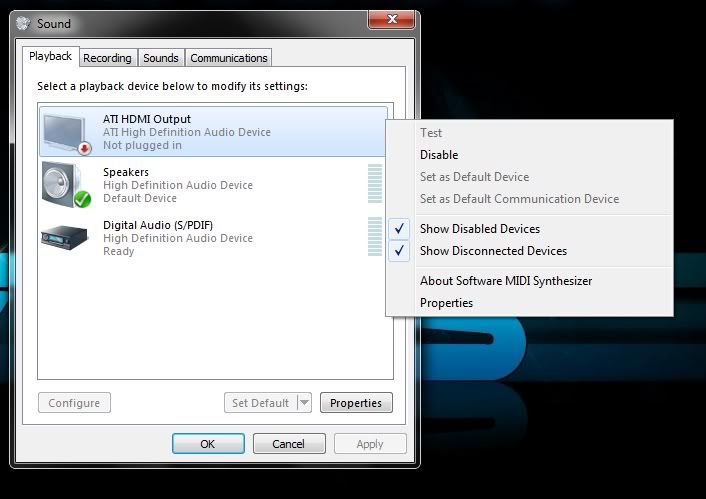Select the Playback tab
Screen dimensions: 706x499
[x=51, y=57]
